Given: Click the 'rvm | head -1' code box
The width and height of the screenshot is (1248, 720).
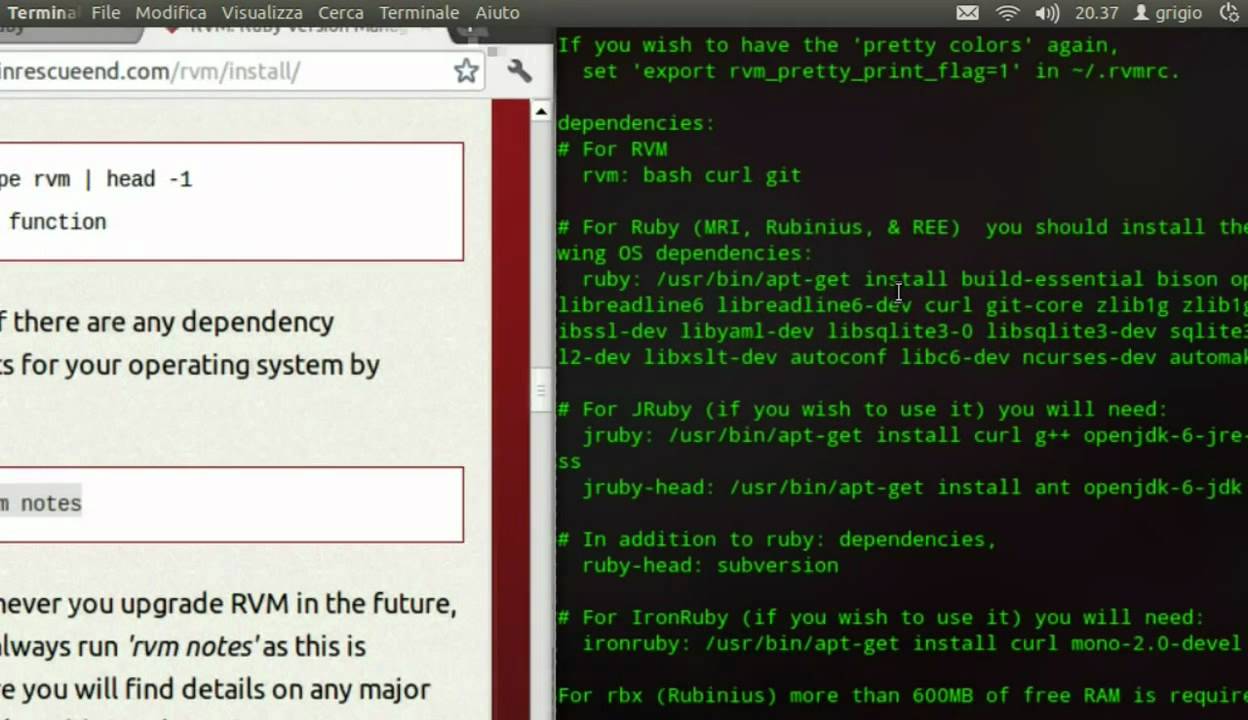Looking at the screenshot, I should [x=231, y=201].
